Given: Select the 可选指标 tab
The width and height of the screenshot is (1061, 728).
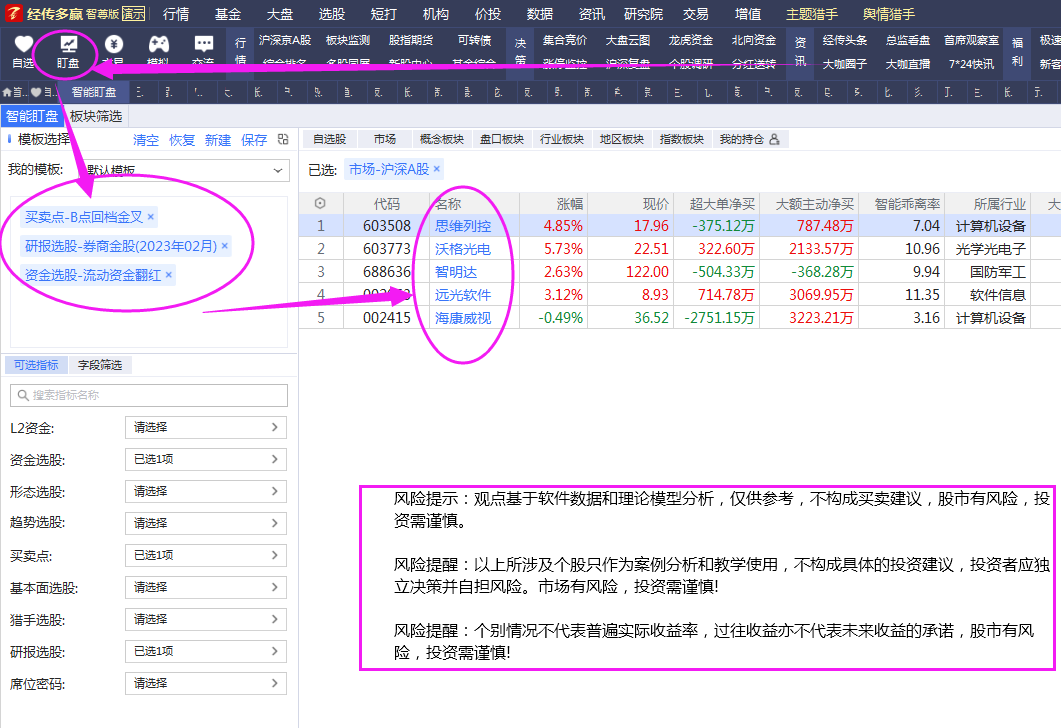Looking at the screenshot, I should (x=37, y=365).
